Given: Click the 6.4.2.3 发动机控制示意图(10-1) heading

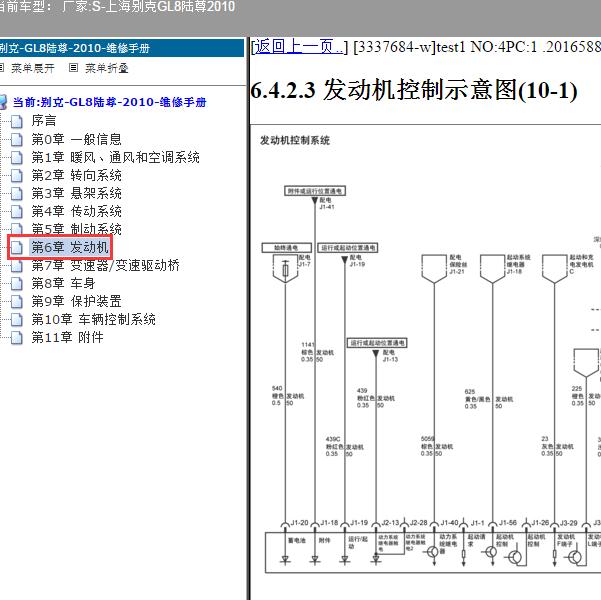Looking at the screenshot, I should (414, 90).
